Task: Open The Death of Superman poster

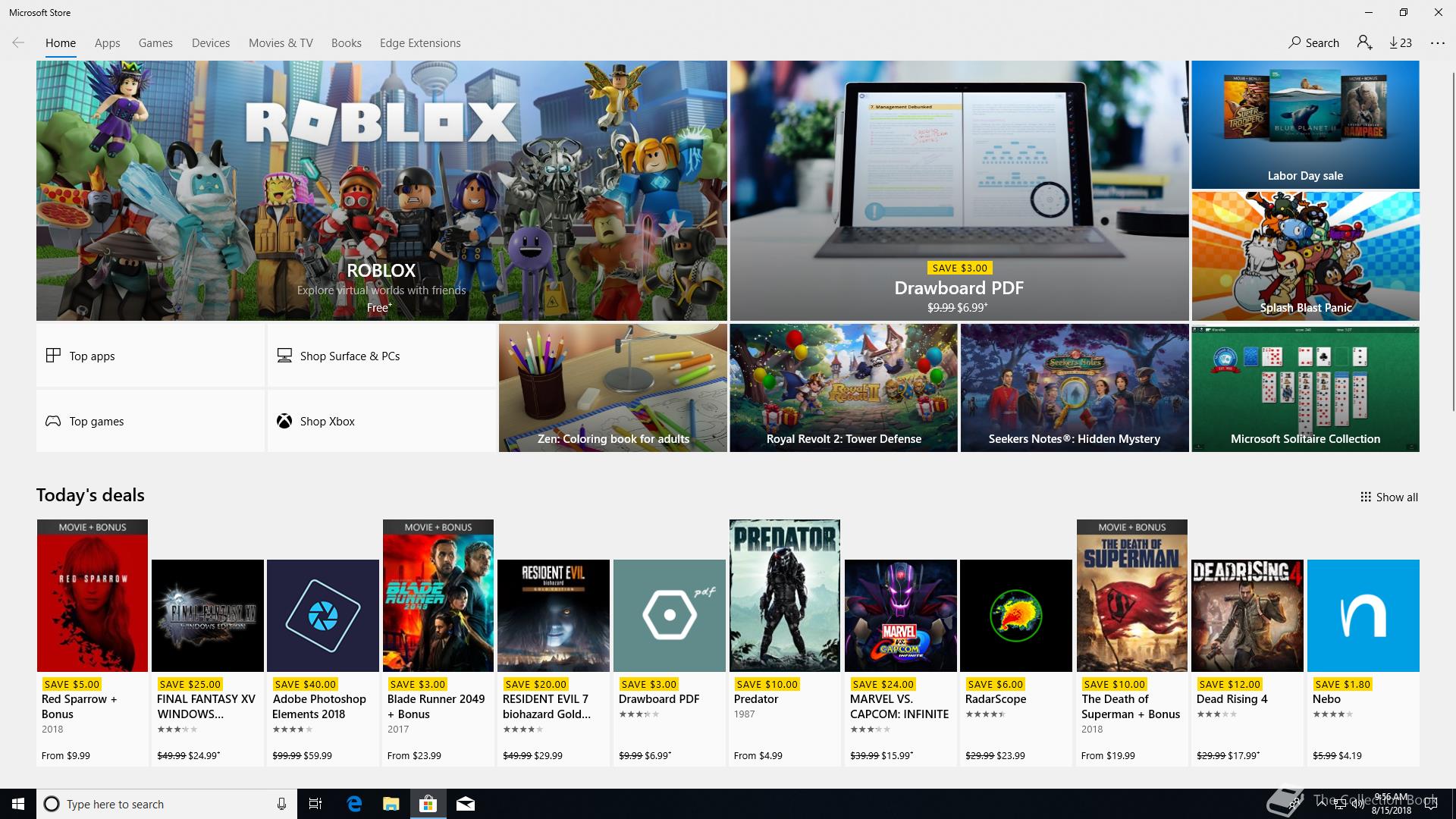Action: click(x=1132, y=595)
